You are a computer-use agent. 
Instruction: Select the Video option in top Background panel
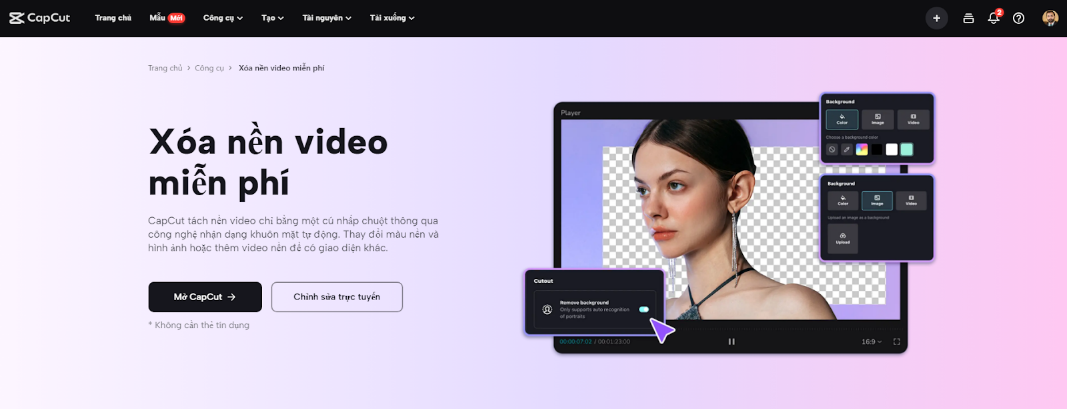pyautogui.click(x=912, y=120)
